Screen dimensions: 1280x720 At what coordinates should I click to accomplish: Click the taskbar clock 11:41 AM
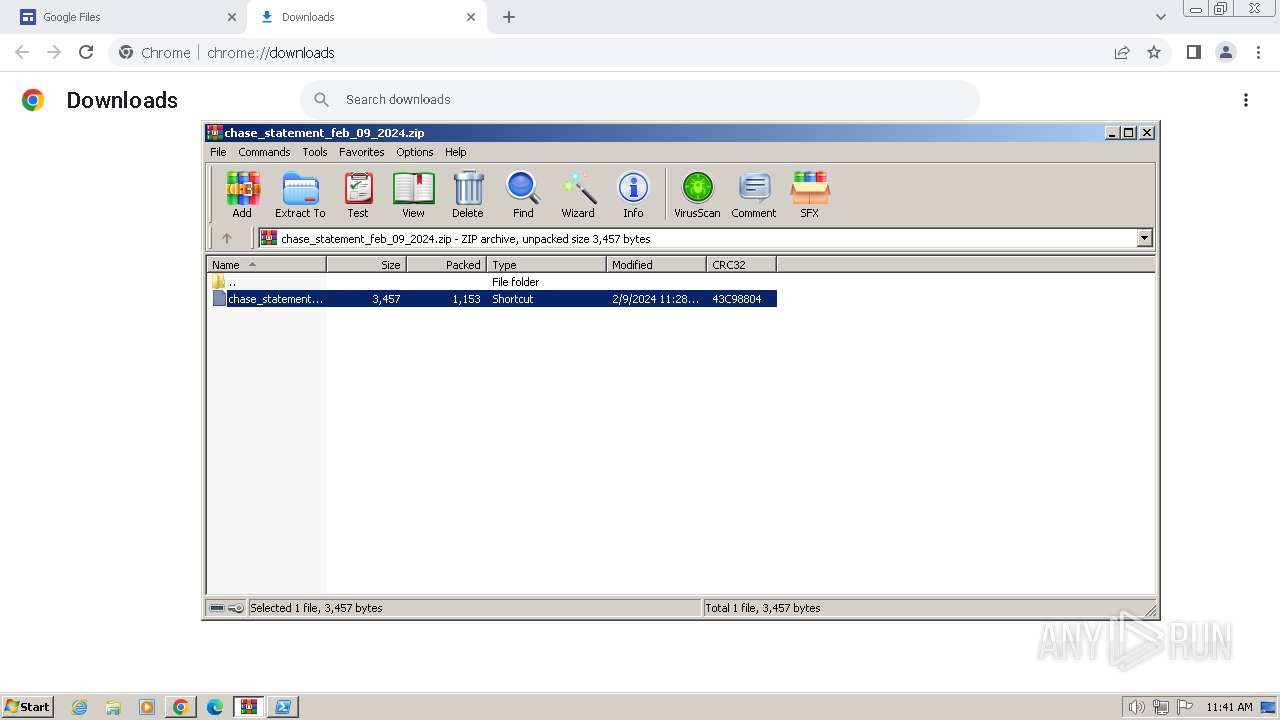click(x=1229, y=707)
